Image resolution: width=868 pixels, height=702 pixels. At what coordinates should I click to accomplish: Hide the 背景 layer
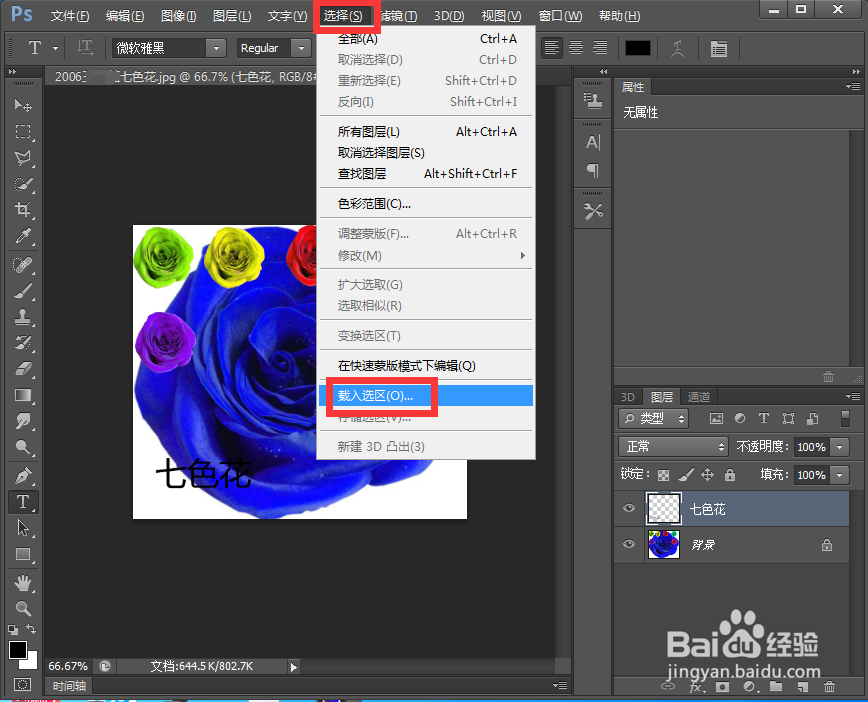tap(628, 545)
